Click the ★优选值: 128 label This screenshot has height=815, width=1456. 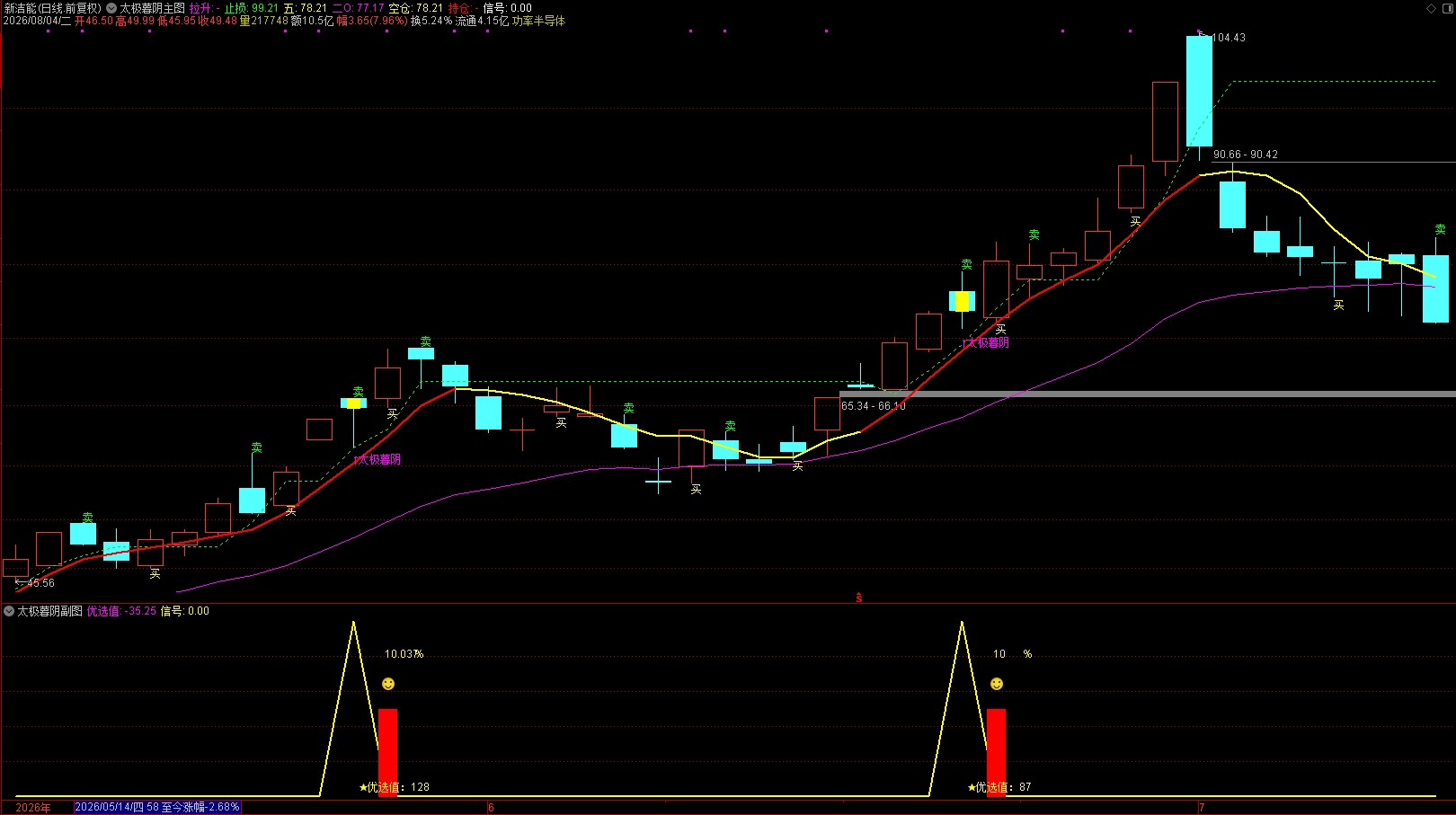click(x=395, y=787)
